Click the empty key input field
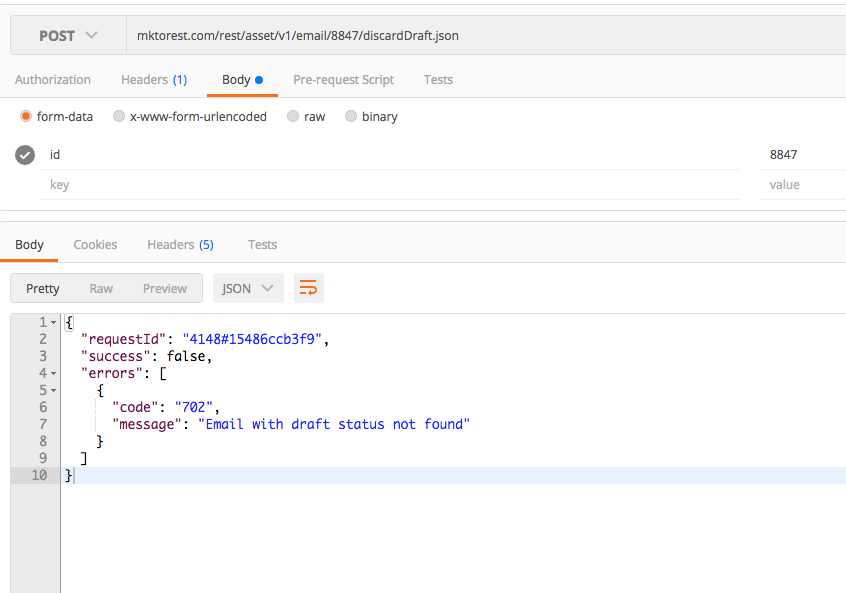This screenshot has height=593, width=846. click(x=390, y=185)
